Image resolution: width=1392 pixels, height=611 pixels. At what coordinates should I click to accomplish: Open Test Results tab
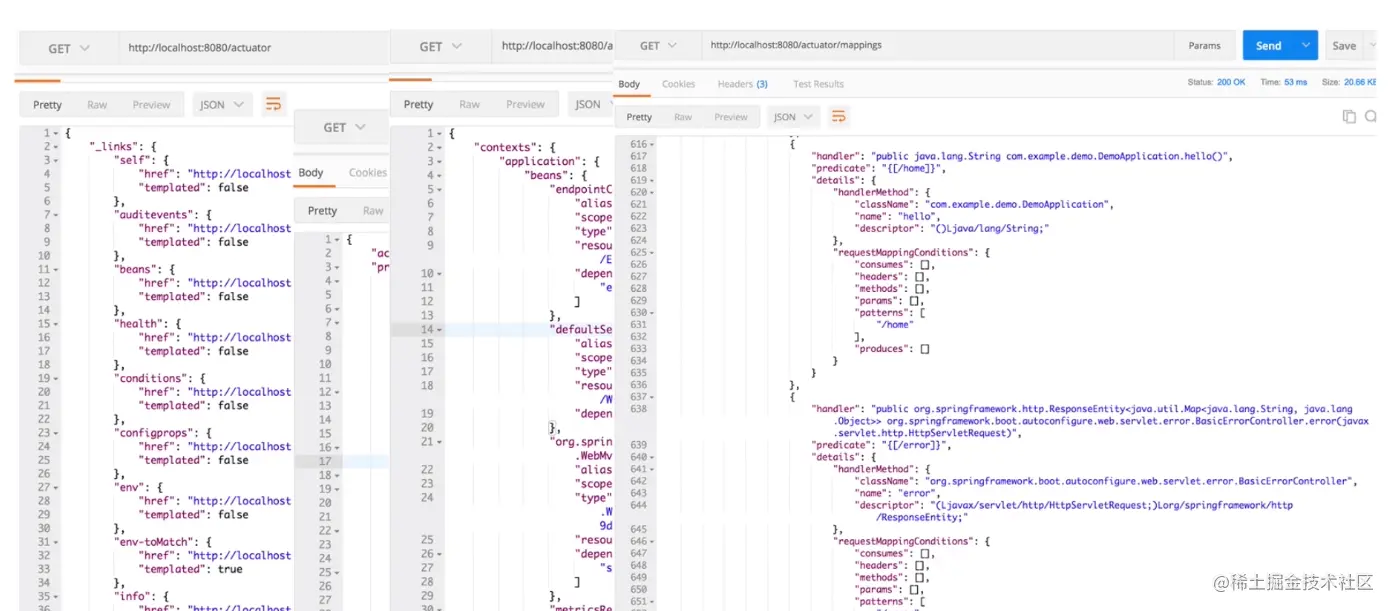click(818, 84)
